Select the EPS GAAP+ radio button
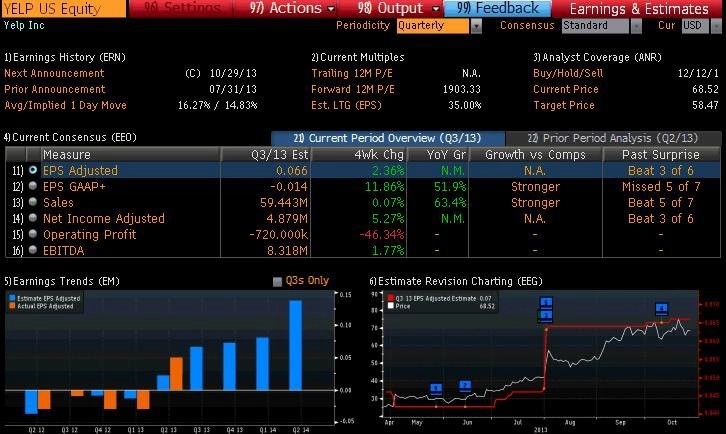 point(32,186)
